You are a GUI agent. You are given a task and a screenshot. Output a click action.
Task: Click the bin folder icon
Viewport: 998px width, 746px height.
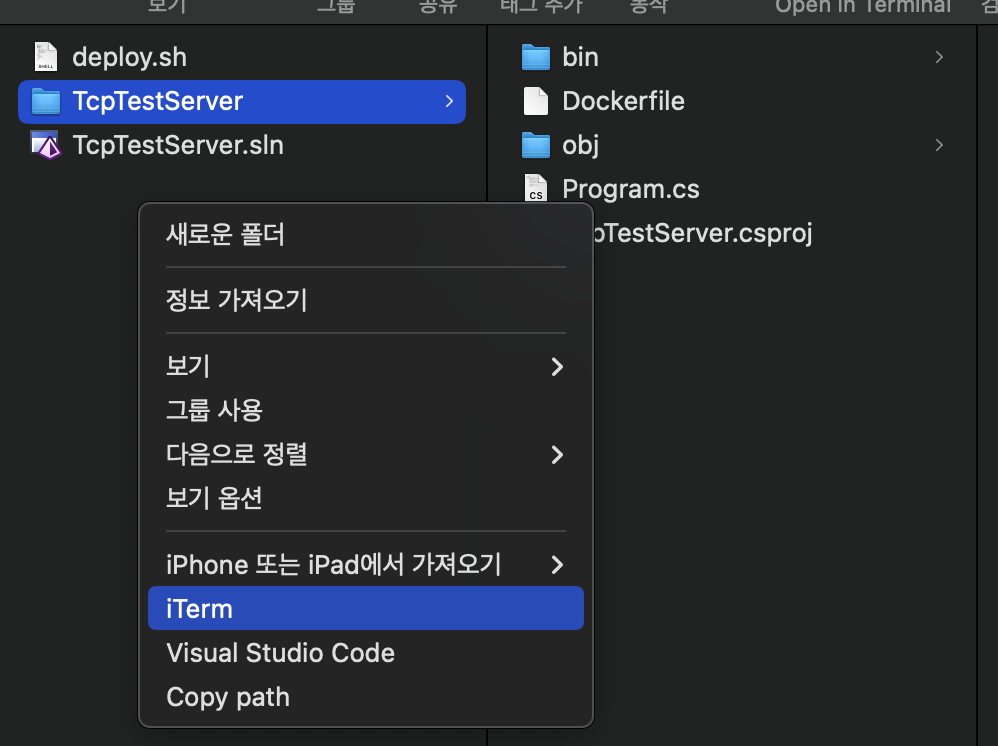[x=535, y=57]
